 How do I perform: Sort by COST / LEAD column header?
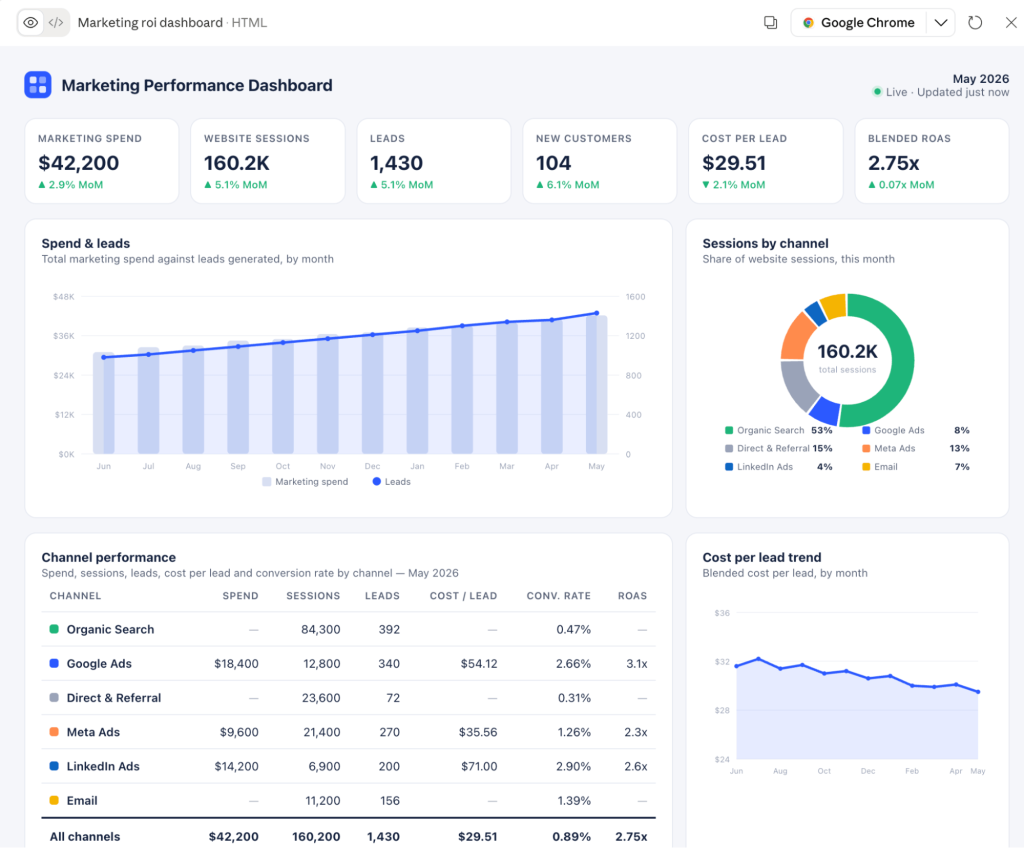click(x=463, y=596)
